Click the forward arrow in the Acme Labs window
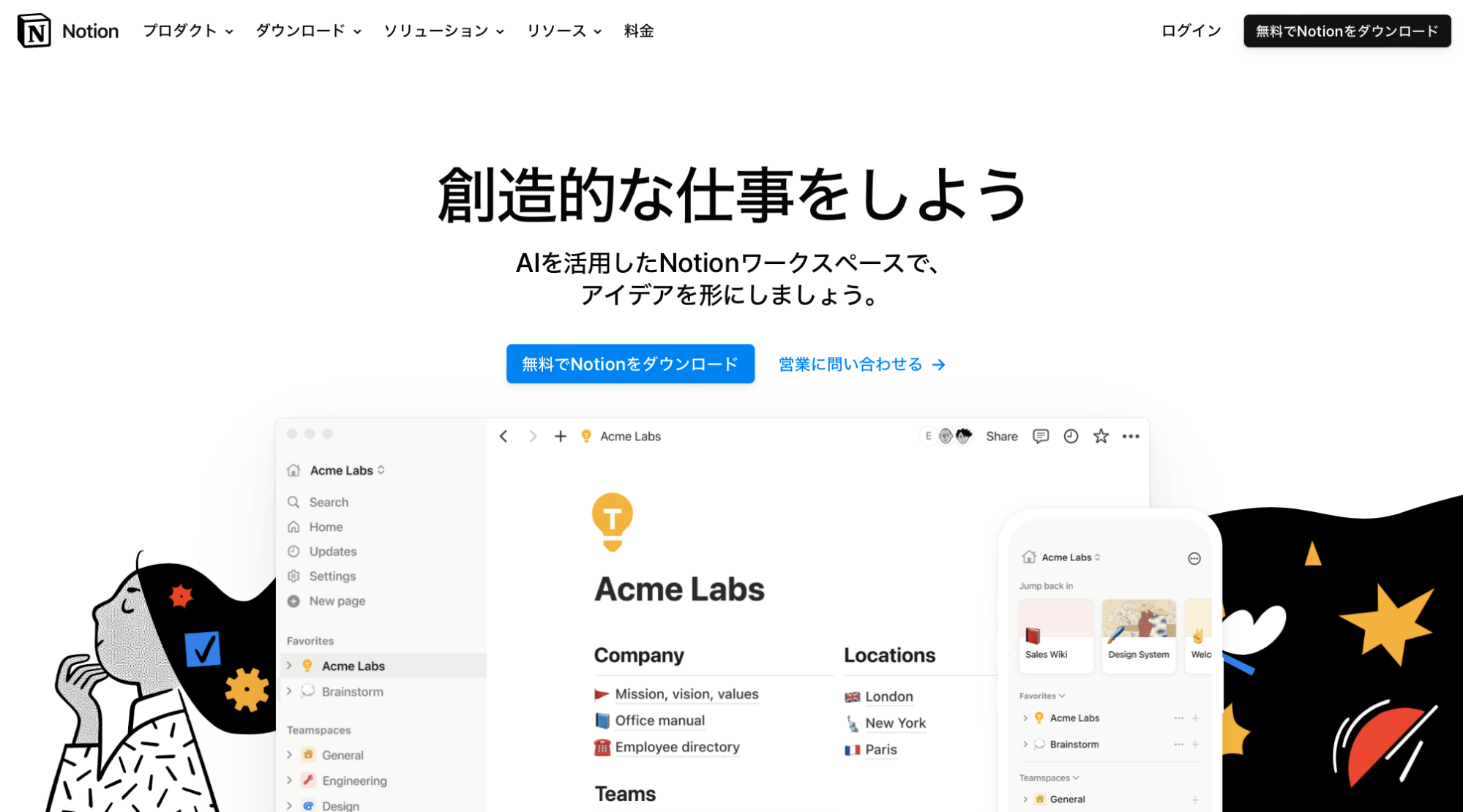The height and width of the screenshot is (812, 1463). pyautogui.click(x=533, y=436)
